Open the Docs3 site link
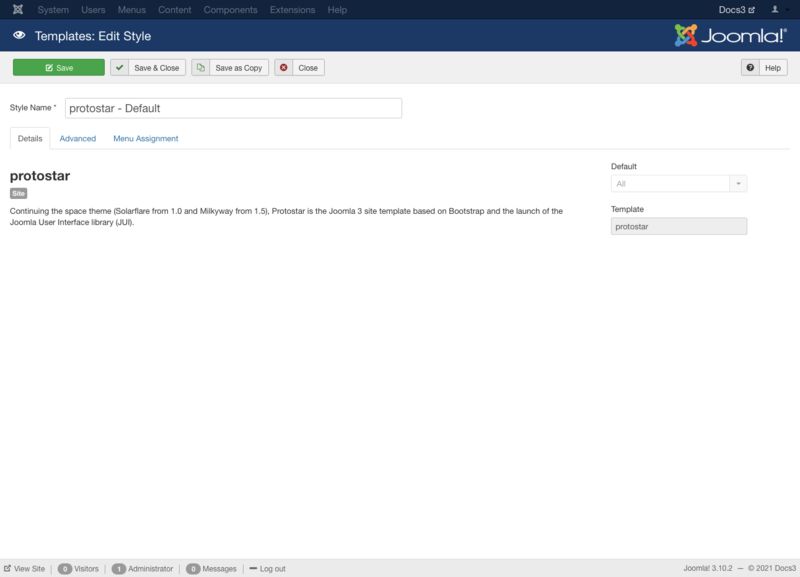The height and width of the screenshot is (577, 800). tap(737, 10)
